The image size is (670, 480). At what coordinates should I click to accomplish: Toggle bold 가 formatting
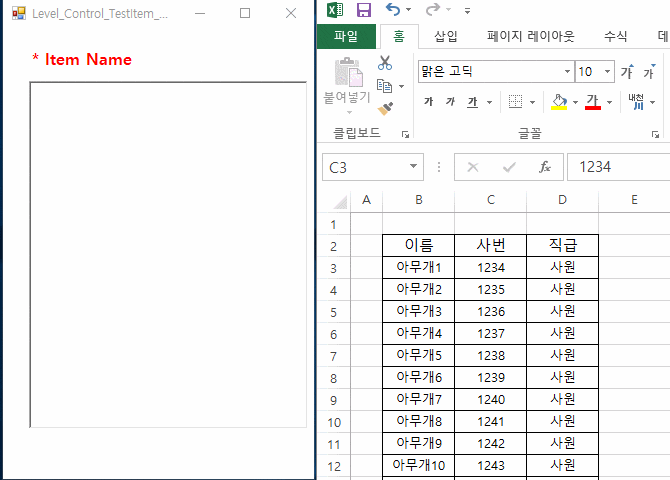point(429,102)
